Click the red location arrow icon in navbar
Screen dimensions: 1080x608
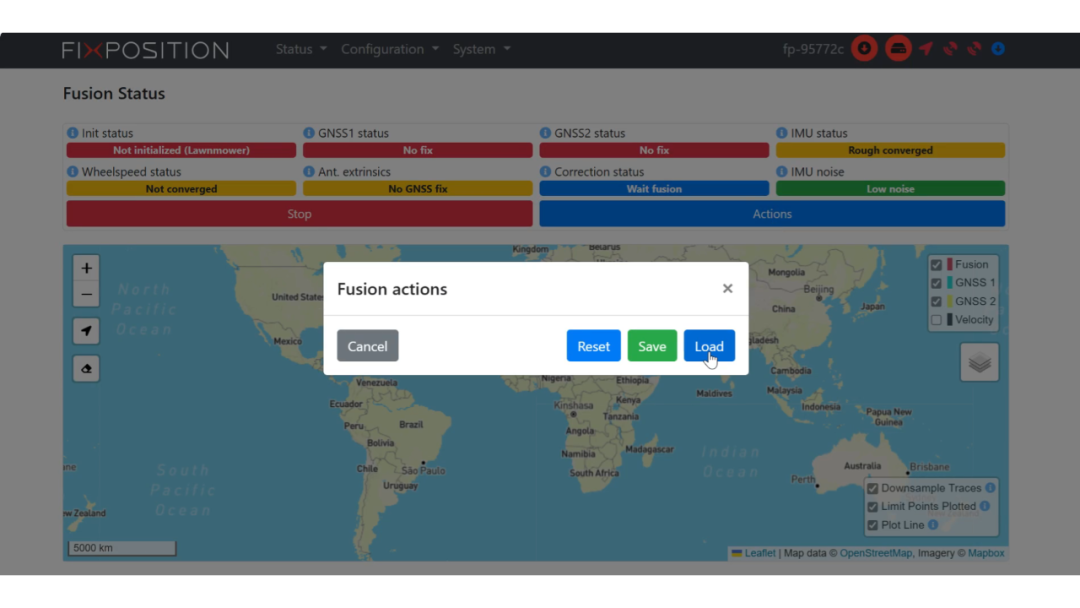926,49
